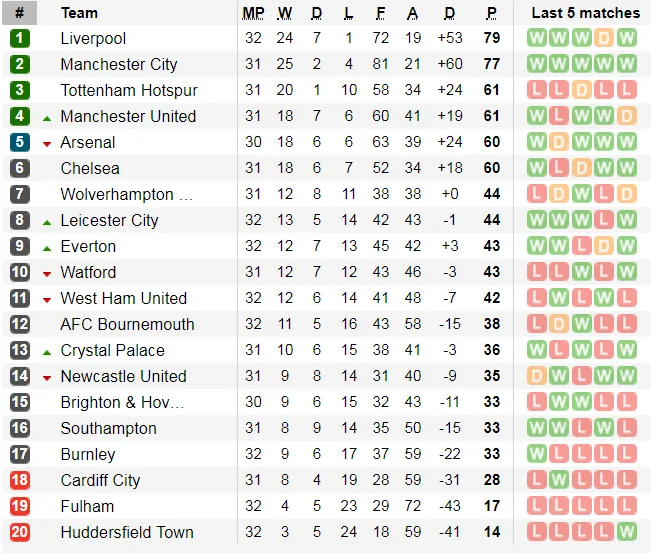Click the draw badge in Tottenham's last matches

582,90
